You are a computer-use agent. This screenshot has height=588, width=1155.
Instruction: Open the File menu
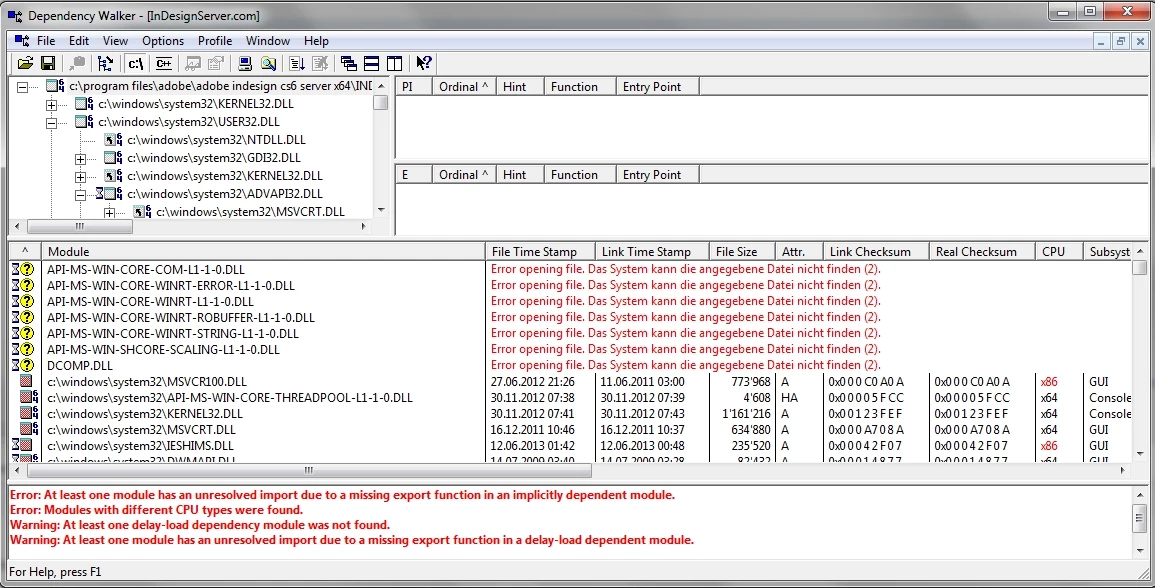[46, 41]
